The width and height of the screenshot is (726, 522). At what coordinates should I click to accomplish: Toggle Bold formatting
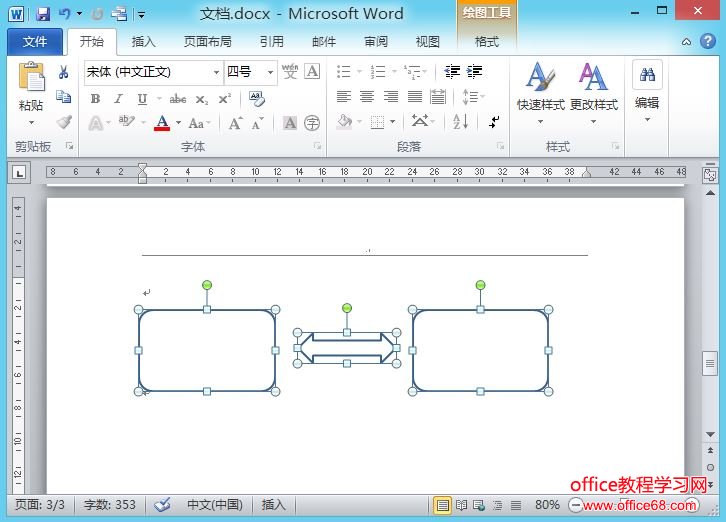(x=95, y=99)
